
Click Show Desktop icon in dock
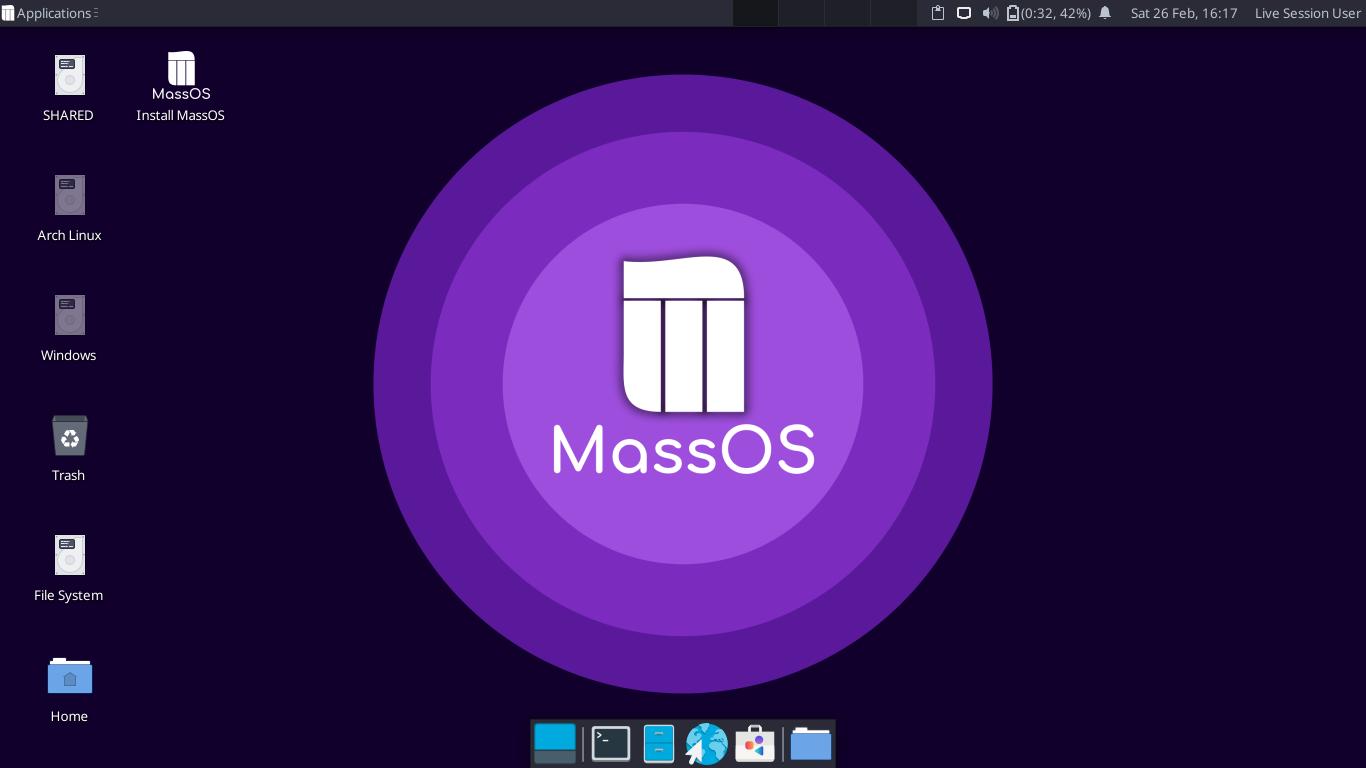click(x=555, y=744)
